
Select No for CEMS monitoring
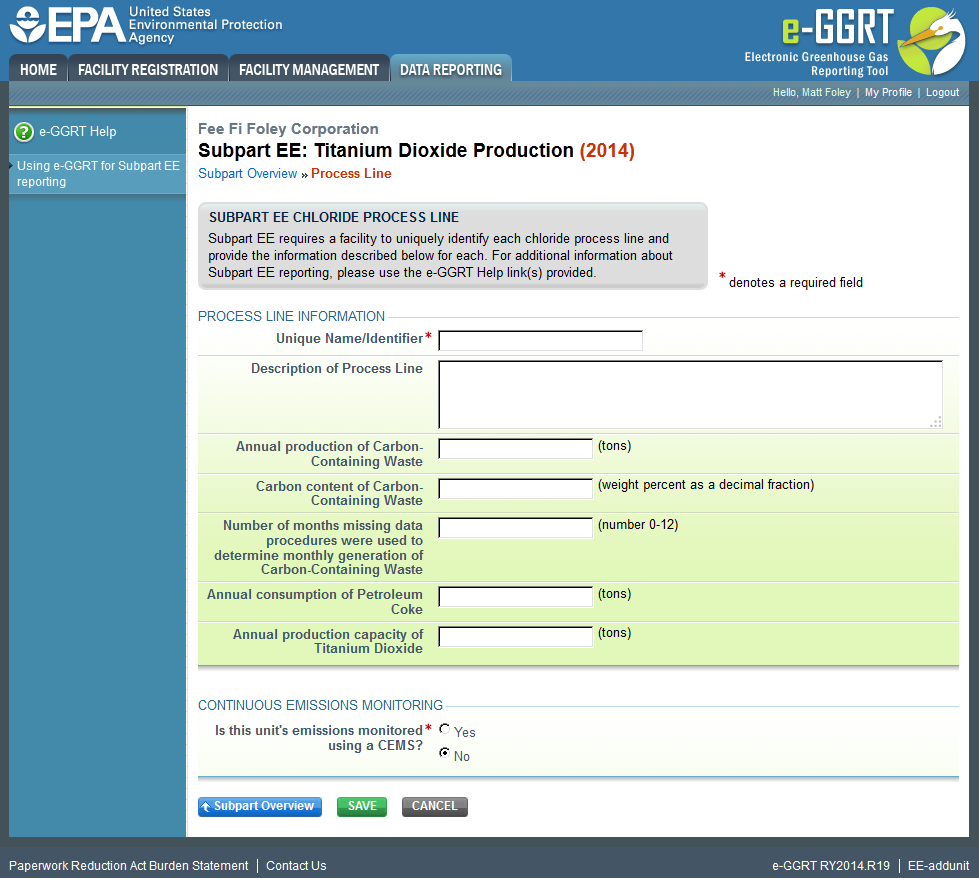point(445,752)
